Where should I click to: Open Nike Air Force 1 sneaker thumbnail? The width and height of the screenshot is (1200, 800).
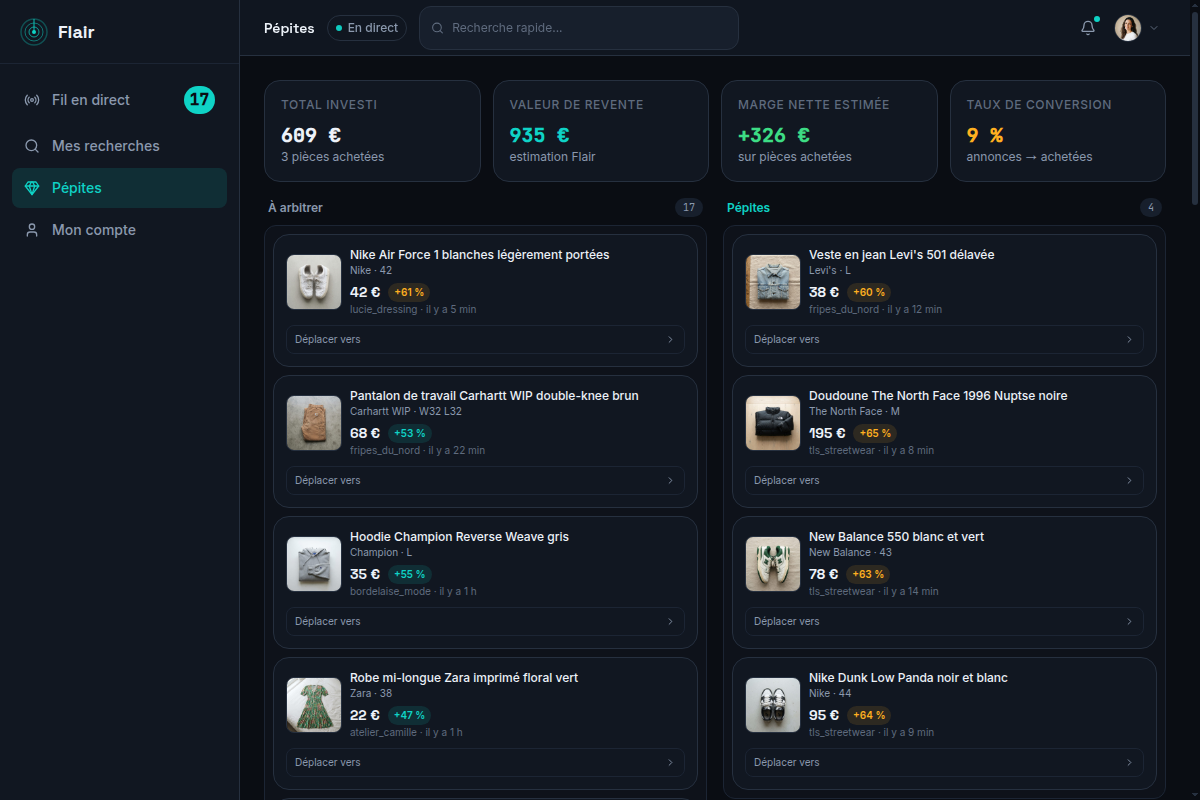coord(314,282)
